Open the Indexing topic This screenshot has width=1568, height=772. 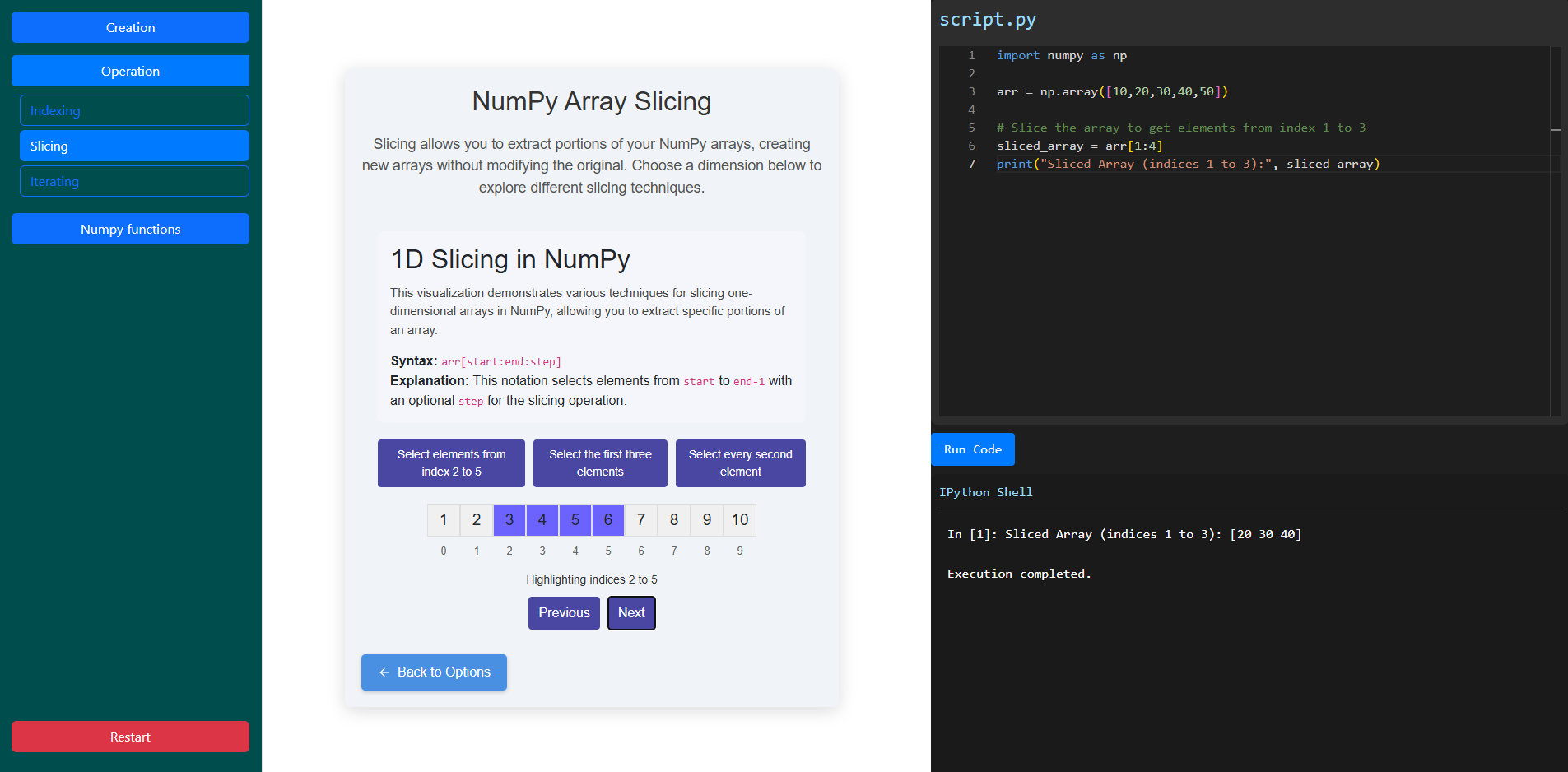[x=134, y=110]
